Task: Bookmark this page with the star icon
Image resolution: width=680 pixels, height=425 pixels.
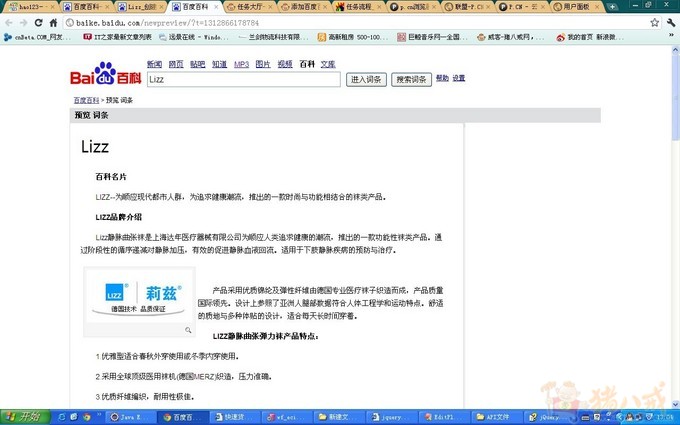Action: coord(654,23)
